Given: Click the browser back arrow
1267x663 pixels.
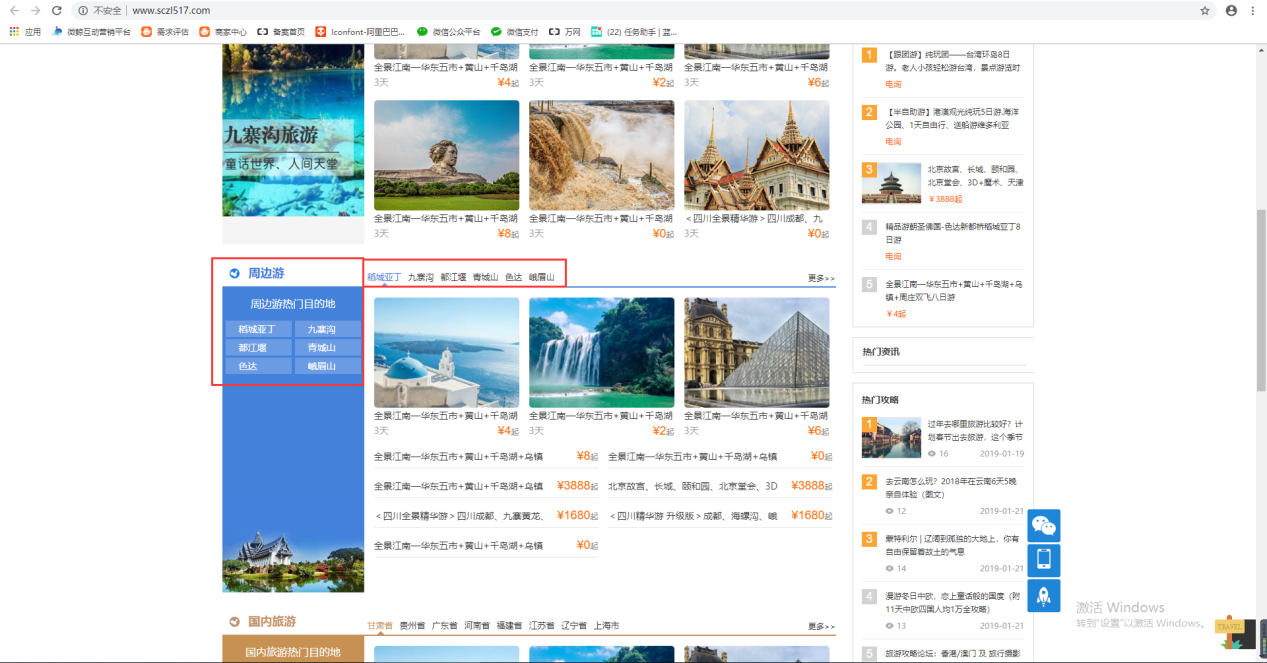Looking at the screenshot, I should coord(14,10).
